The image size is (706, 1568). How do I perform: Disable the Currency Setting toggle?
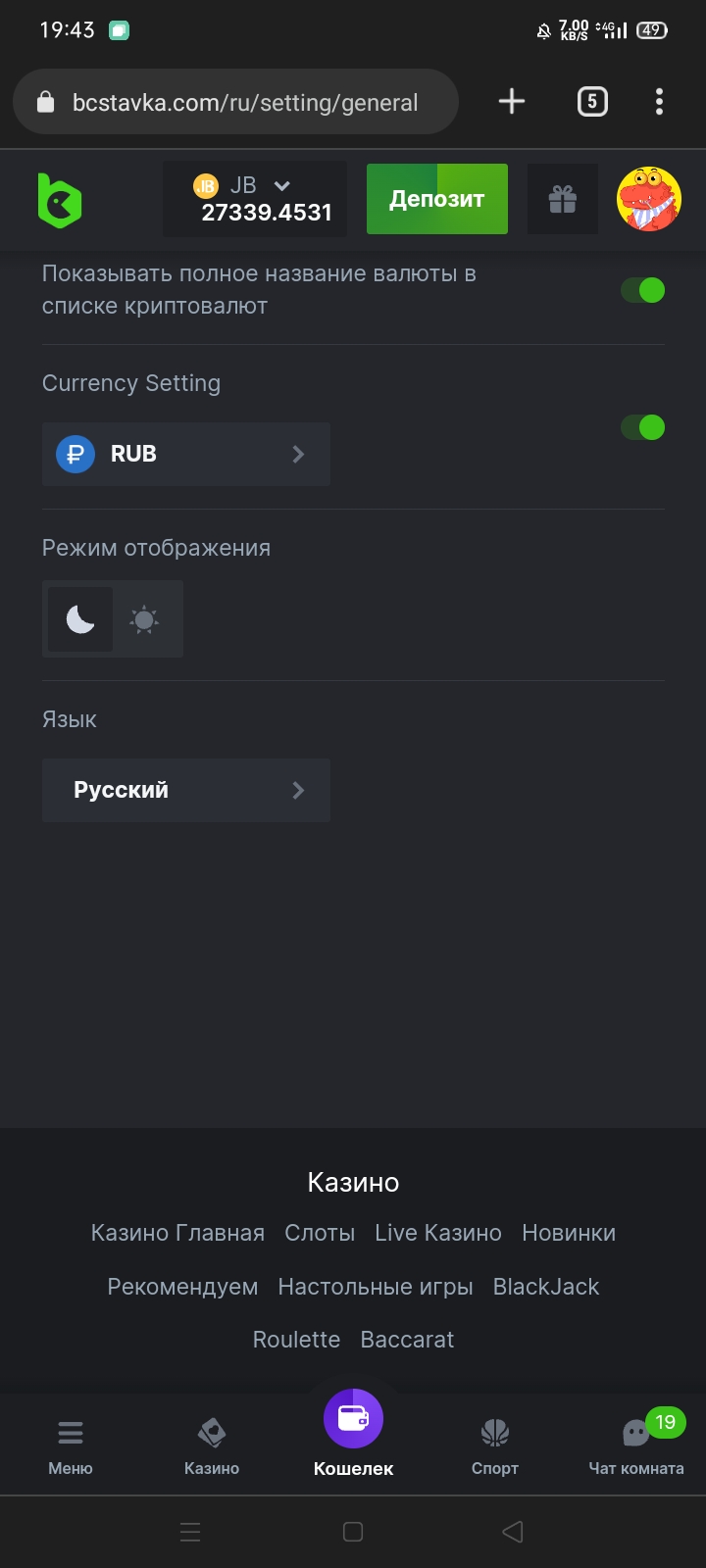point(643,427)
